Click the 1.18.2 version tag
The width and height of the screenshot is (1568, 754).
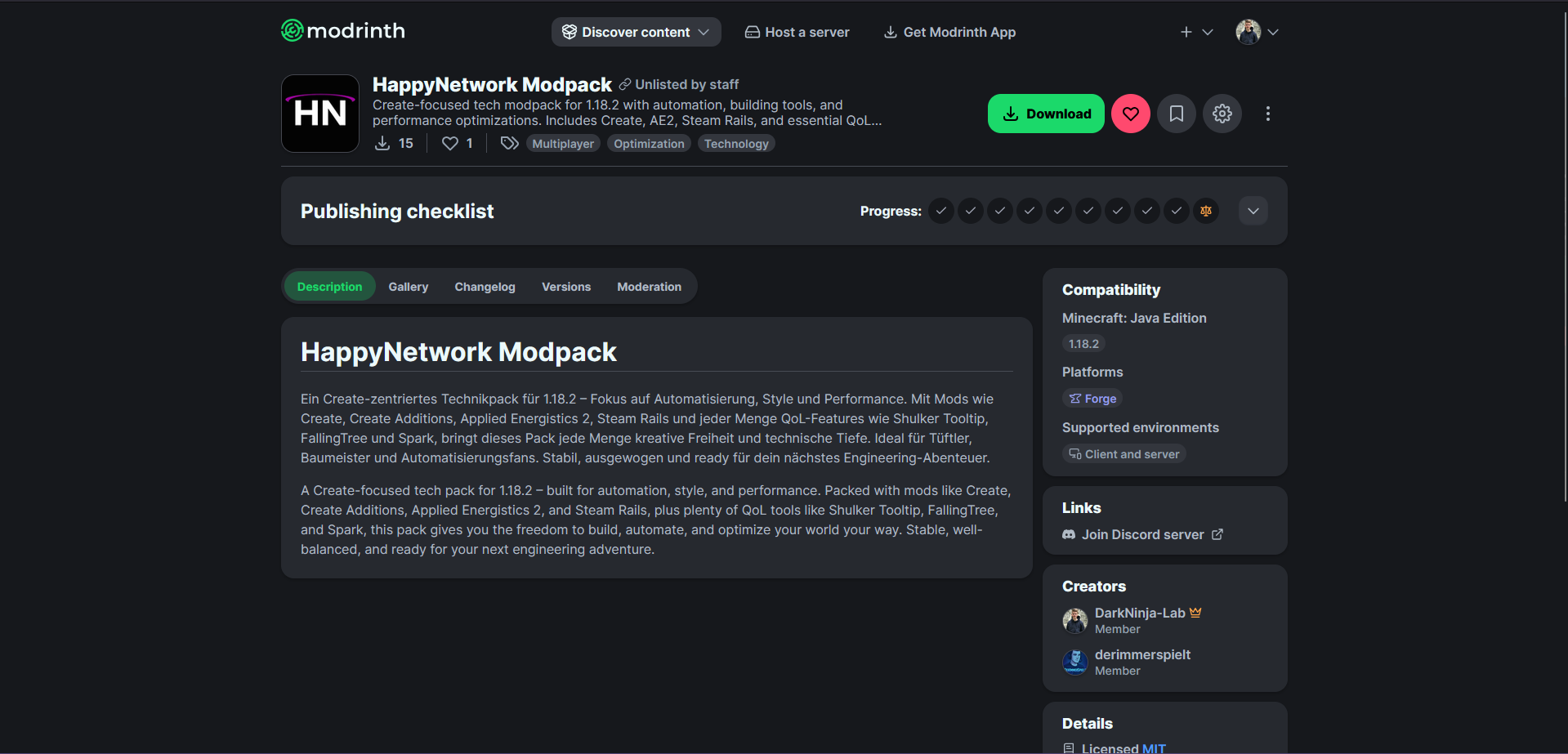point(1083,344)
